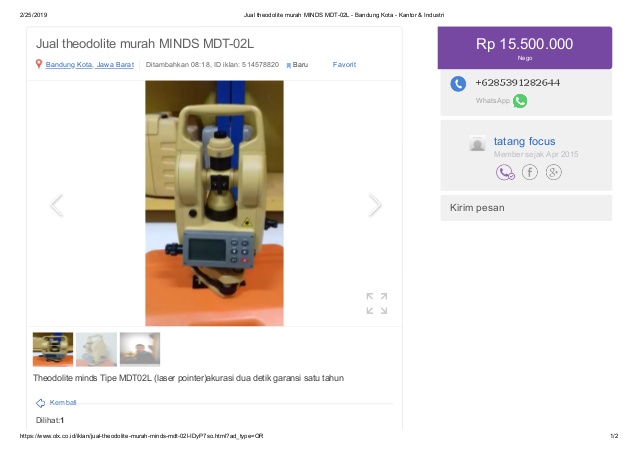Image resolution: width=638 pixels, height=451 pixels.
Task: Click the Viber verified phone icon
Action: click(x=505, y=172)
